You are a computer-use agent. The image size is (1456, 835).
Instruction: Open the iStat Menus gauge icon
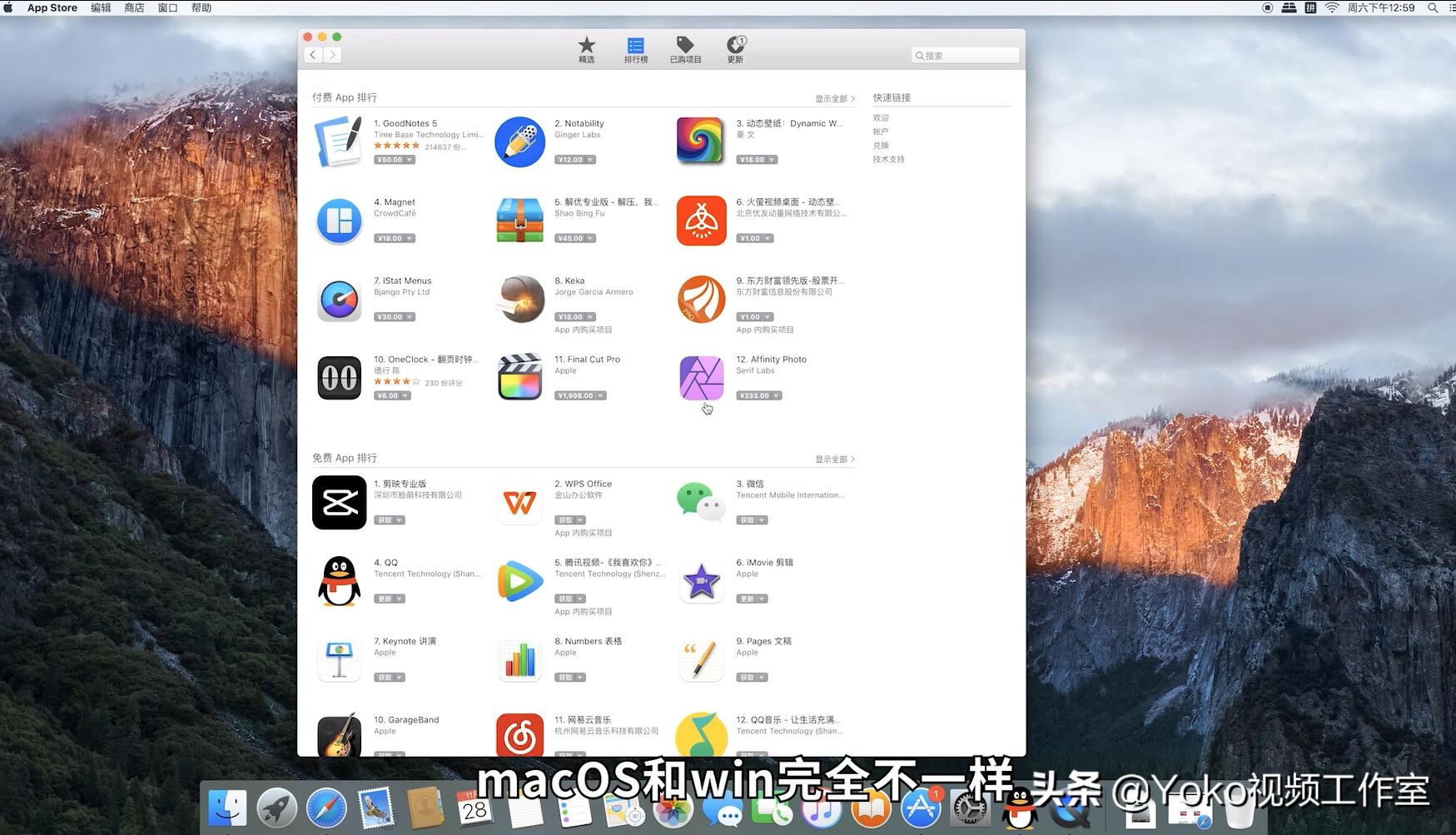[x=339, y=300]
